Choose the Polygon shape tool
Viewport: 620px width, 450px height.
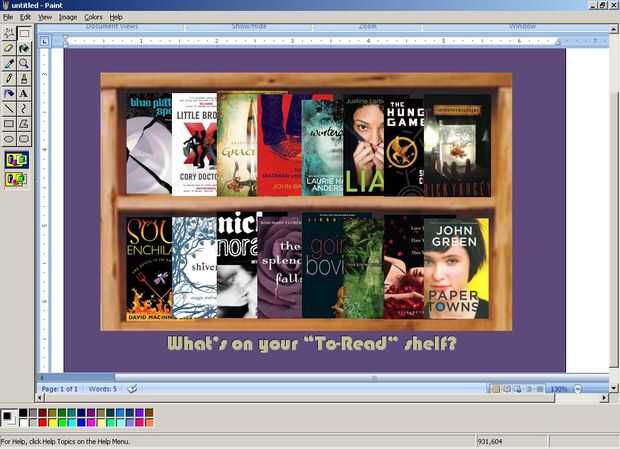(x=24, y=123)
